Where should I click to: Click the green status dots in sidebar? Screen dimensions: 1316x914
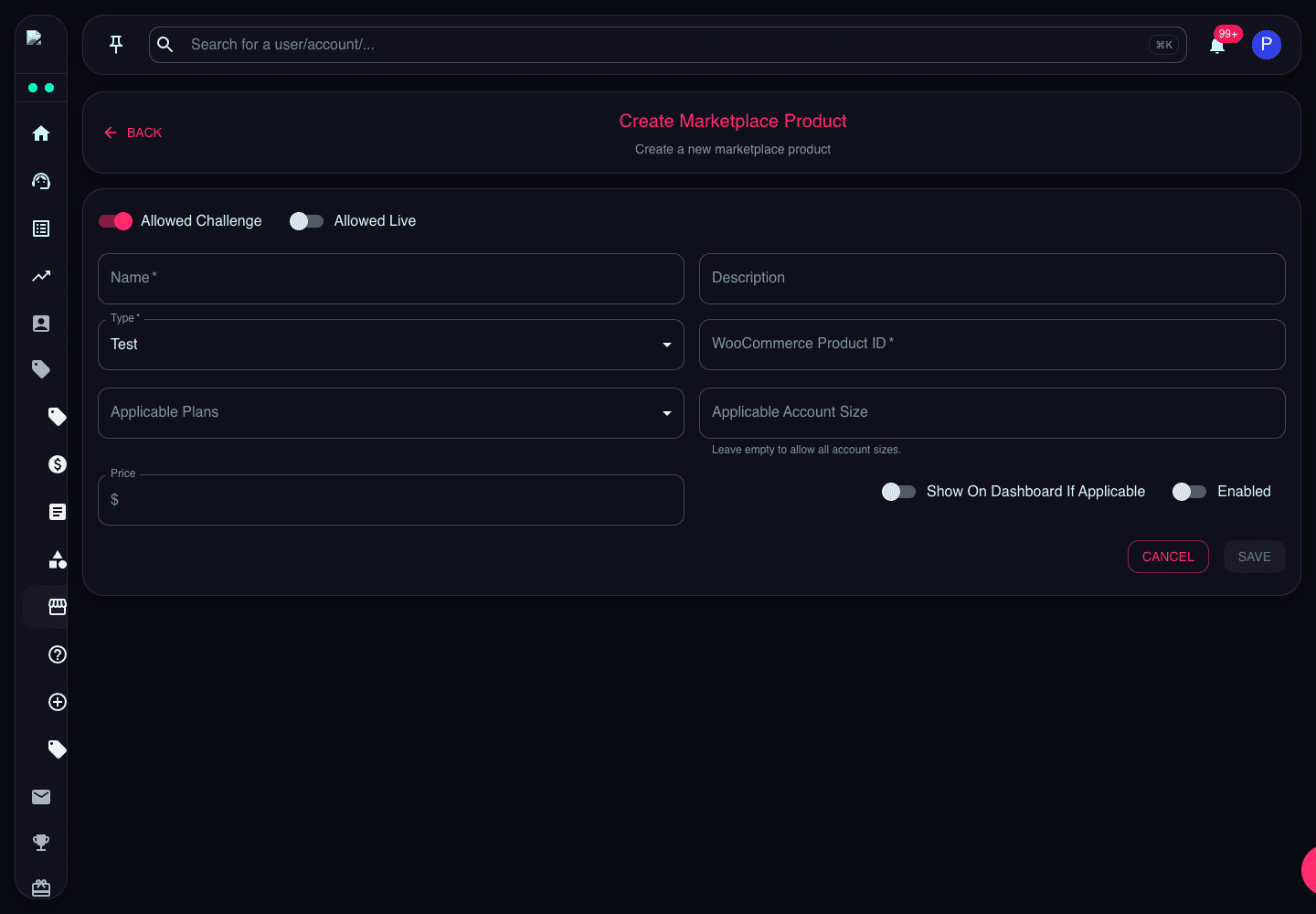(41, 88)
